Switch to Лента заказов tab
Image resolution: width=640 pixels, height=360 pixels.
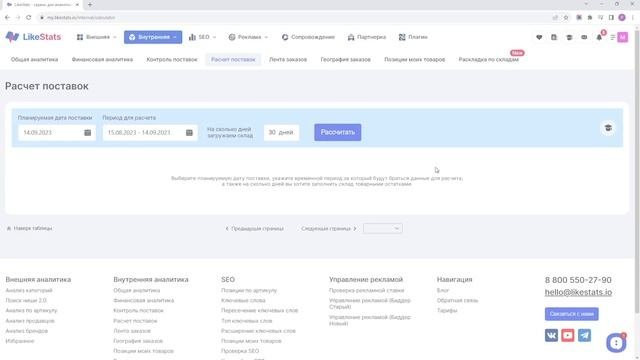[x=288, y=60]
